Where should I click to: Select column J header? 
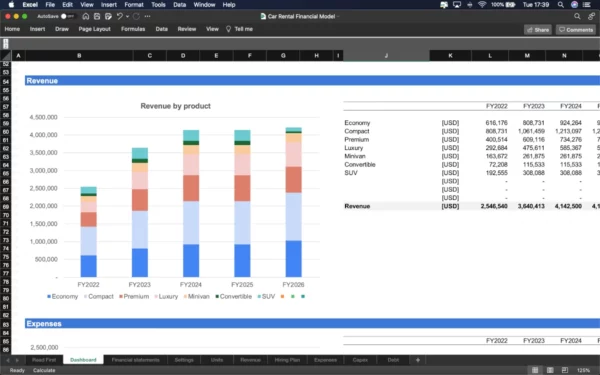click(386, 55)
